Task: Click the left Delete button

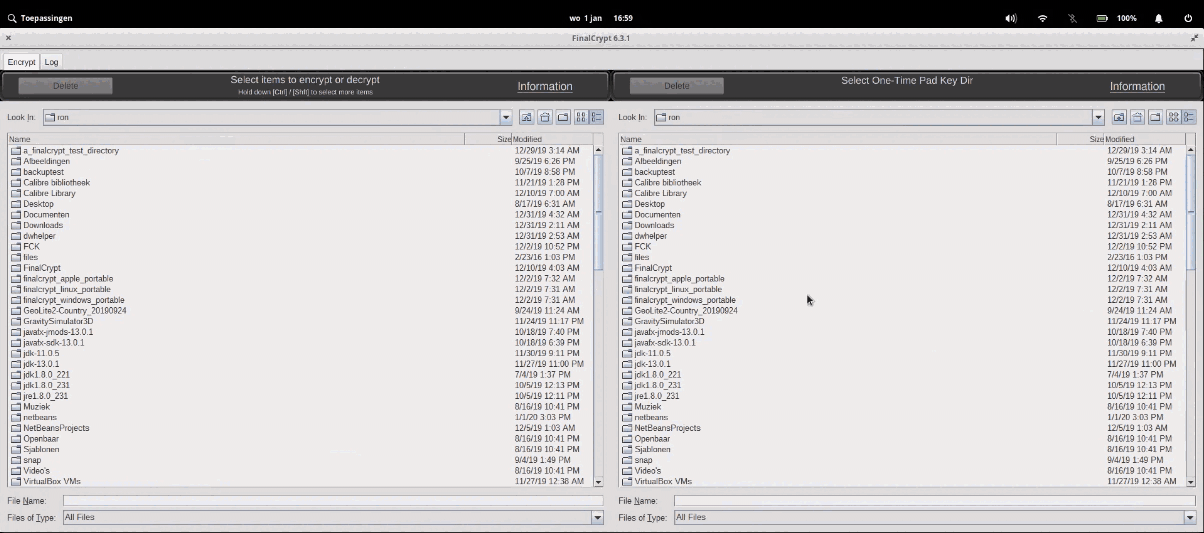Action: (65, 86)
